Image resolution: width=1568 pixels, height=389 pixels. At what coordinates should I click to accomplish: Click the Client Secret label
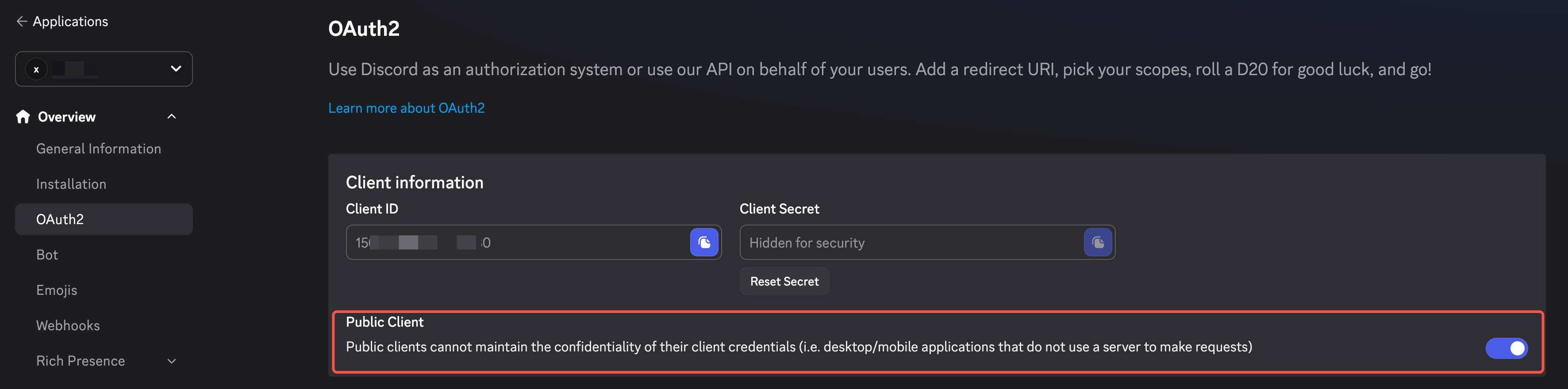pos(779,209)
